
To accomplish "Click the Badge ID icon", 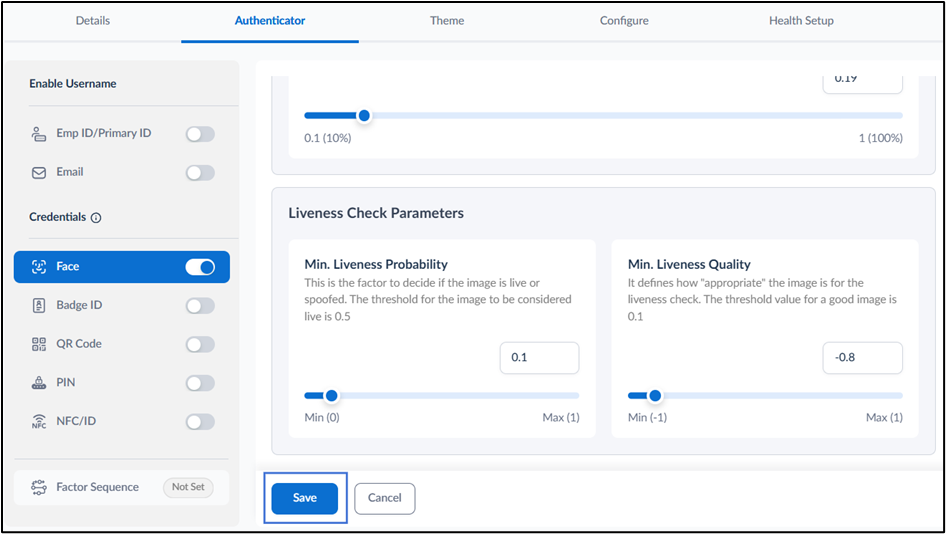I will (39, 305).
